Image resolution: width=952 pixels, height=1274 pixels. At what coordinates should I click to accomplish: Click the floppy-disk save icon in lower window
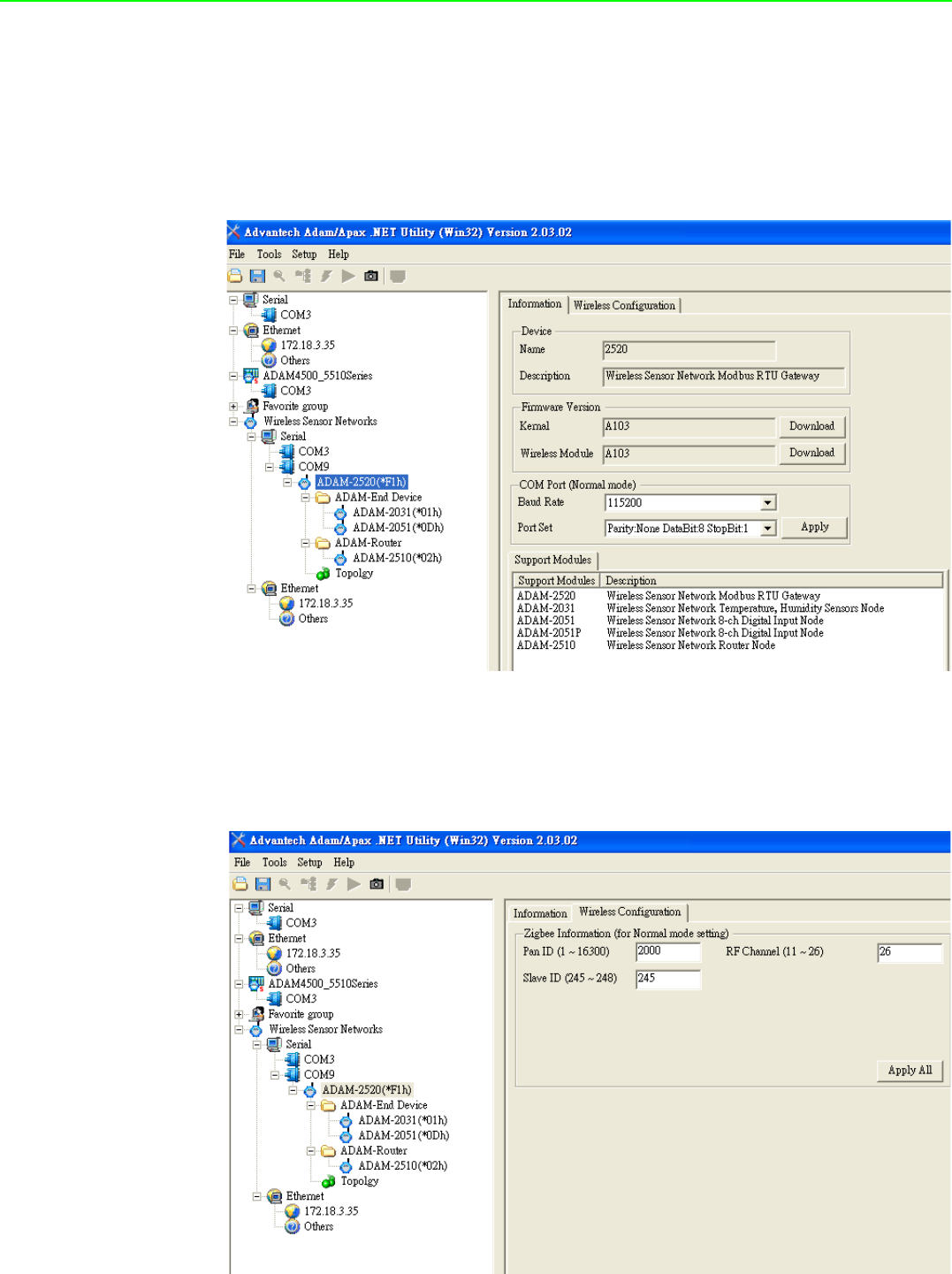[x=263, y=884]
